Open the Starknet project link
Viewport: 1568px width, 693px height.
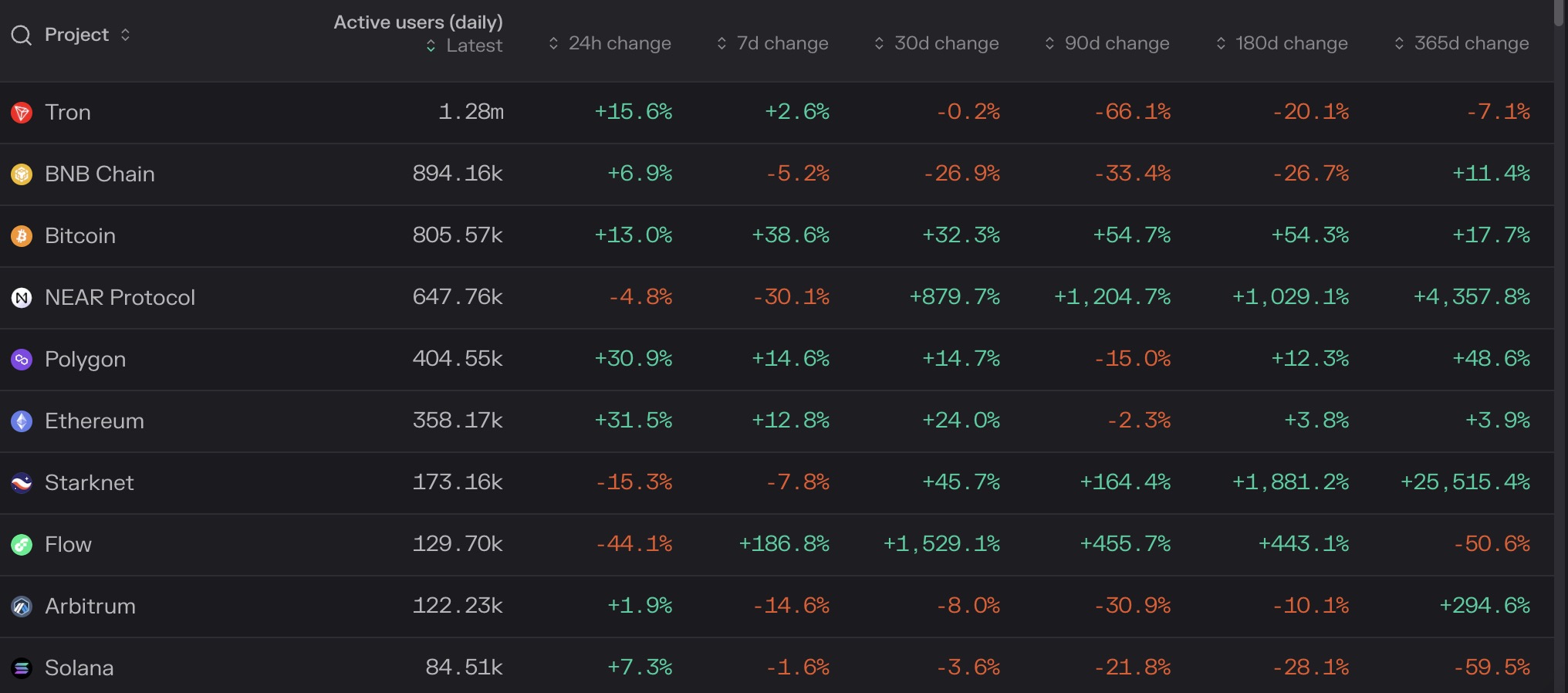coord(89,483)
